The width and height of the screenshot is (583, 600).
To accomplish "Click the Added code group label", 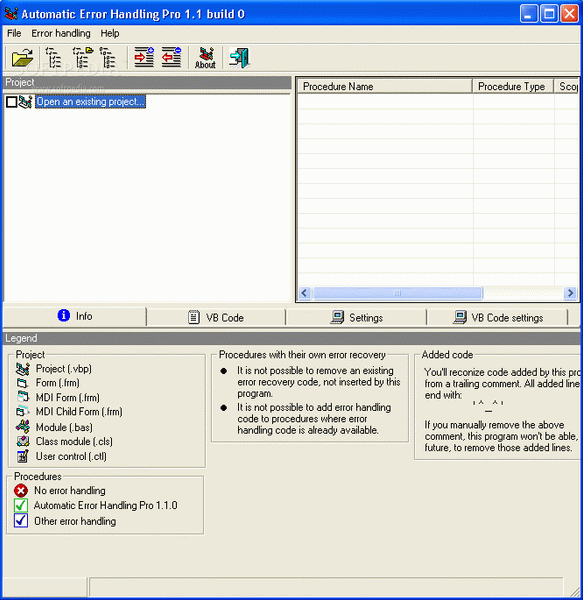I will pyautogui.click(x=447, y=355).
